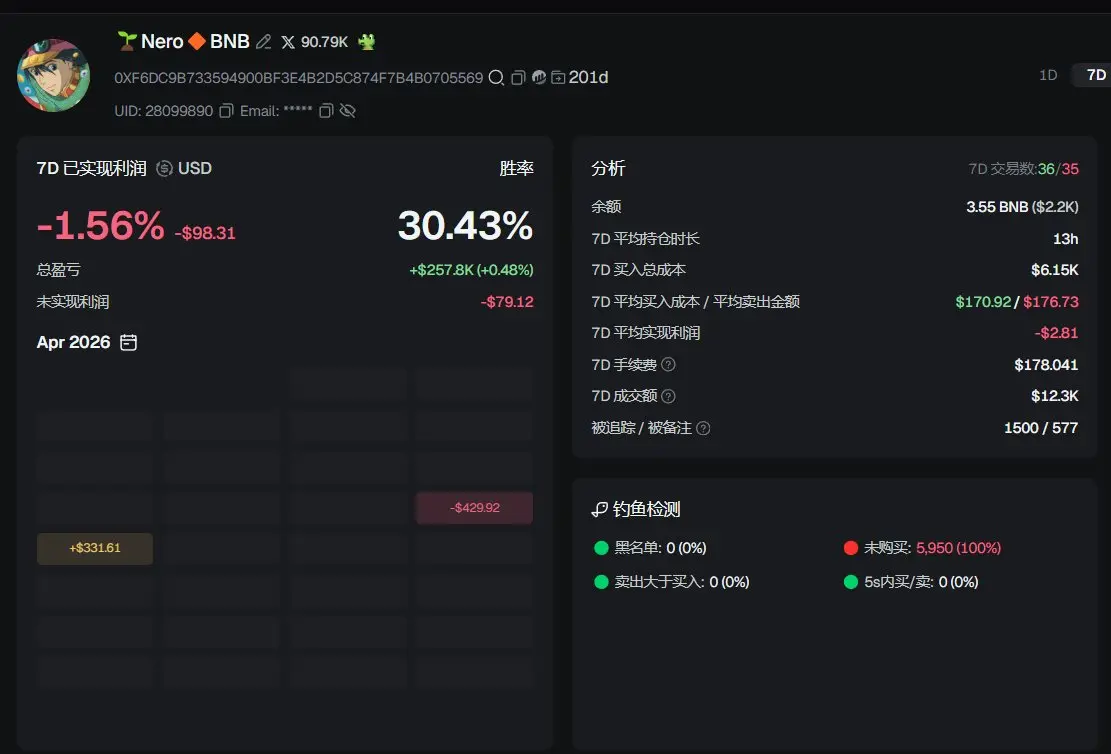Image resolution: width=1111 pixels, height=754 pixels.
Task: Click the -$98.31 realized loss amount
Action: click(x=205, y=233)
